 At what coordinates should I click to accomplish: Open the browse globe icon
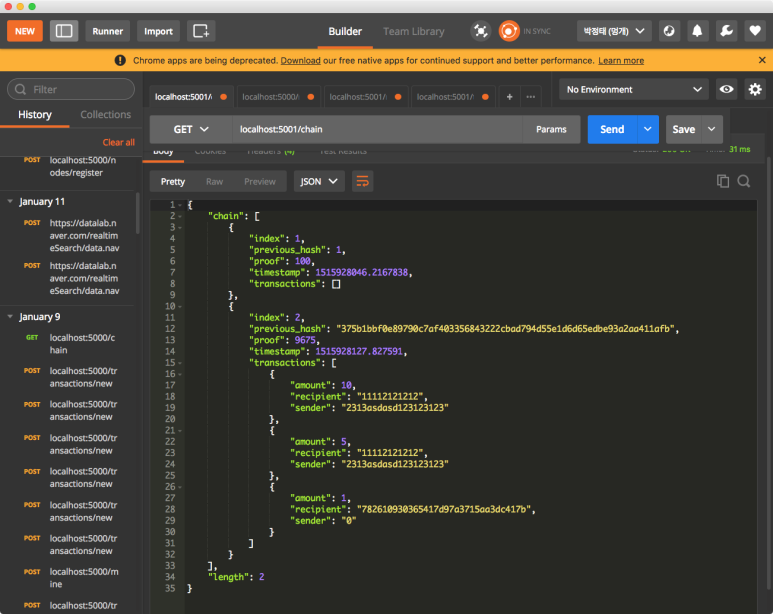669,31
